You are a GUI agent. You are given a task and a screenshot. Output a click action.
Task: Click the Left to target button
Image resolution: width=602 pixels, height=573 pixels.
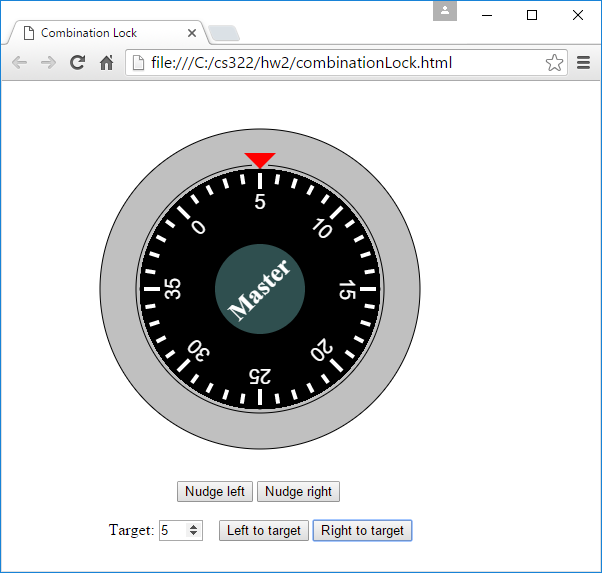pyautogui.click(x=264, y=530)
